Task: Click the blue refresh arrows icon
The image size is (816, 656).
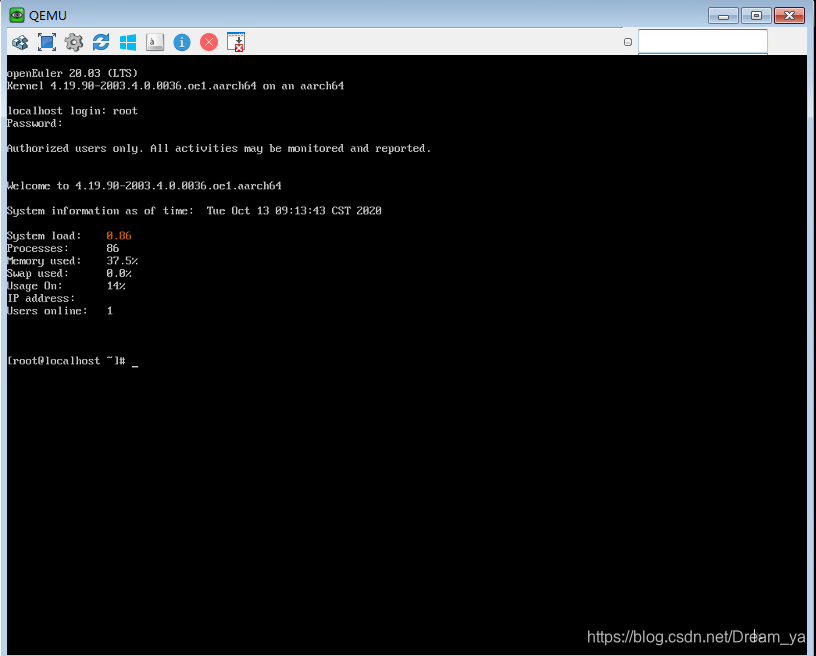Action: point(101,42)
